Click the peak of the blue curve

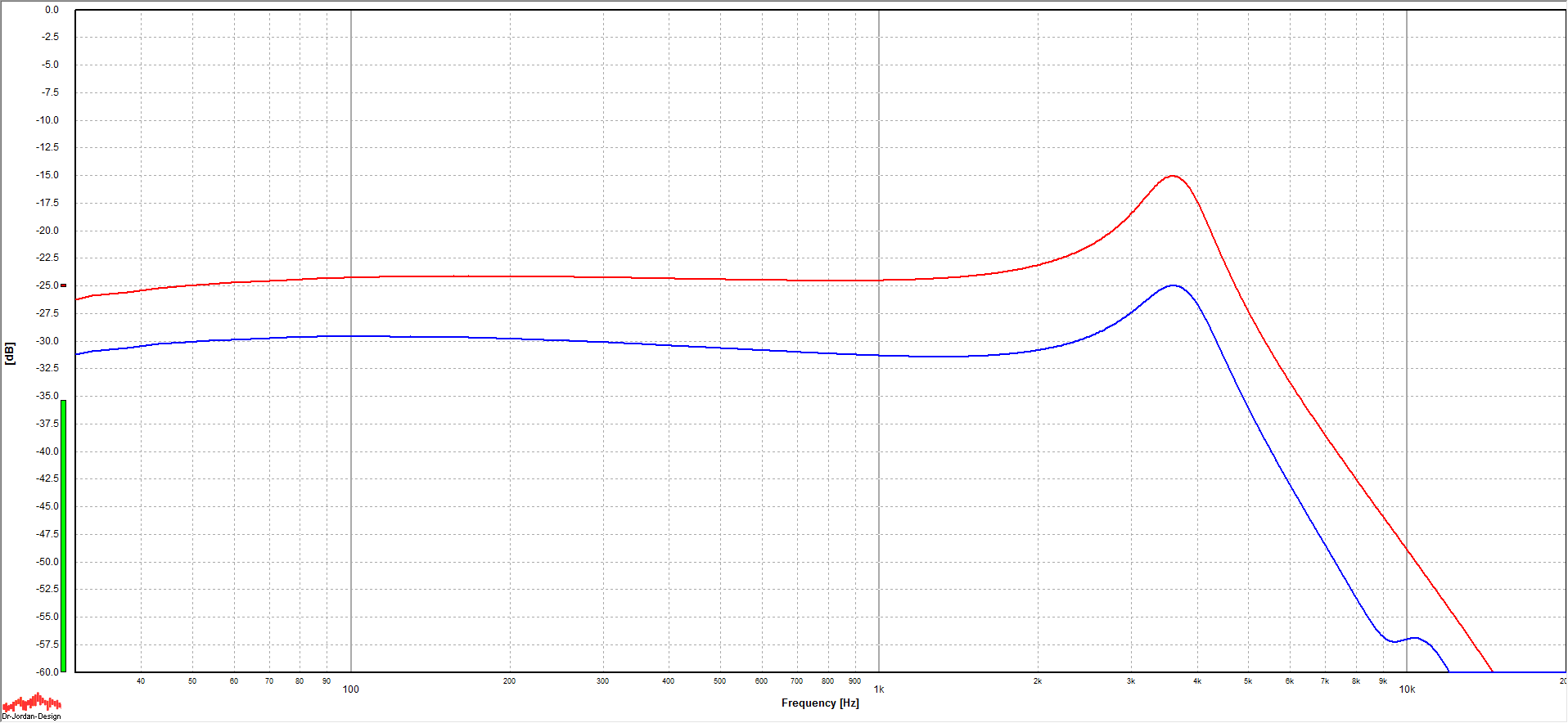coord(1173,285)
